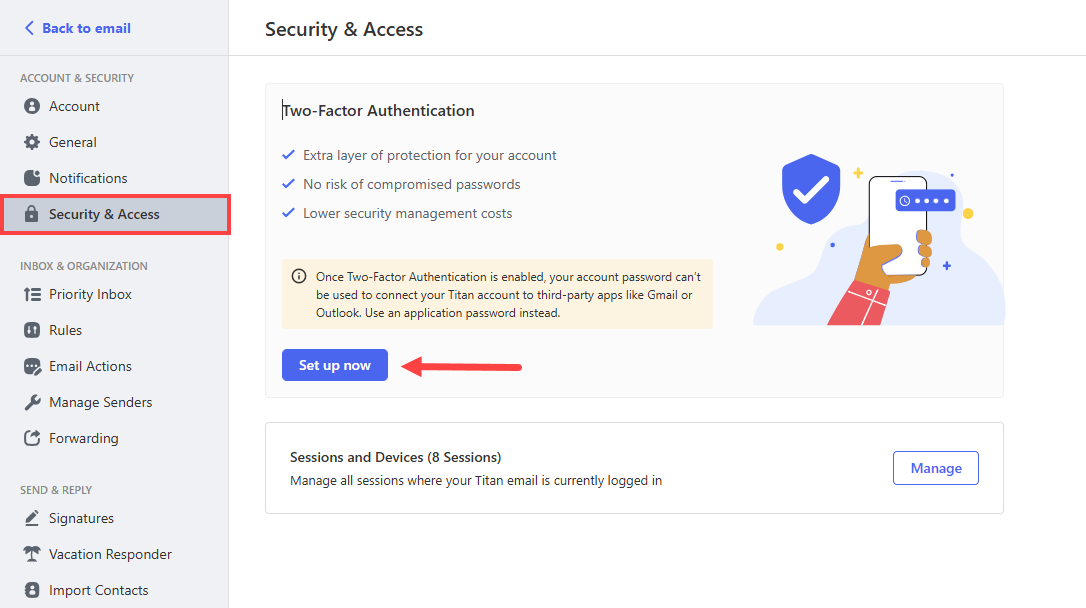Click the Import Contacts icon
Screen dimensions: 1086x608
coord(32,590)
